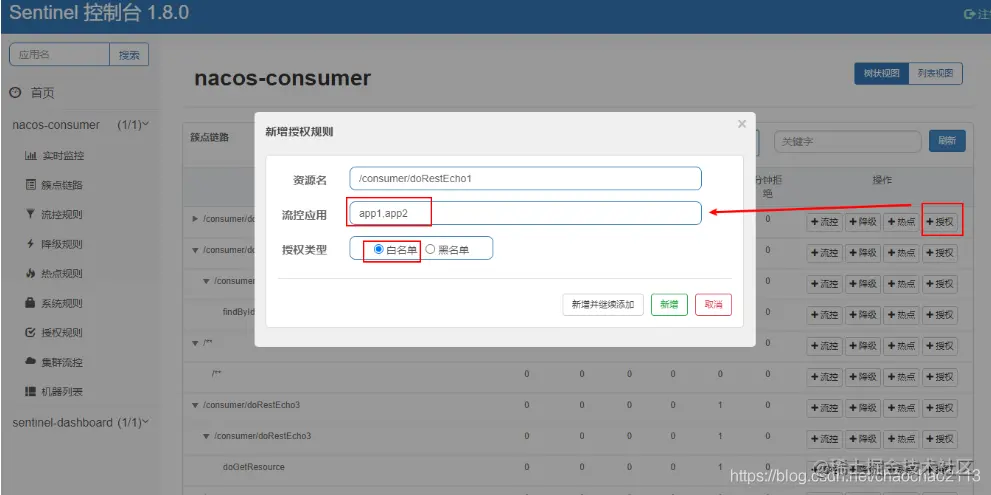The width and height of the screenshot is (991, 495).
Task: Click the clock icon beside 首页
Action: click(15, 93)
